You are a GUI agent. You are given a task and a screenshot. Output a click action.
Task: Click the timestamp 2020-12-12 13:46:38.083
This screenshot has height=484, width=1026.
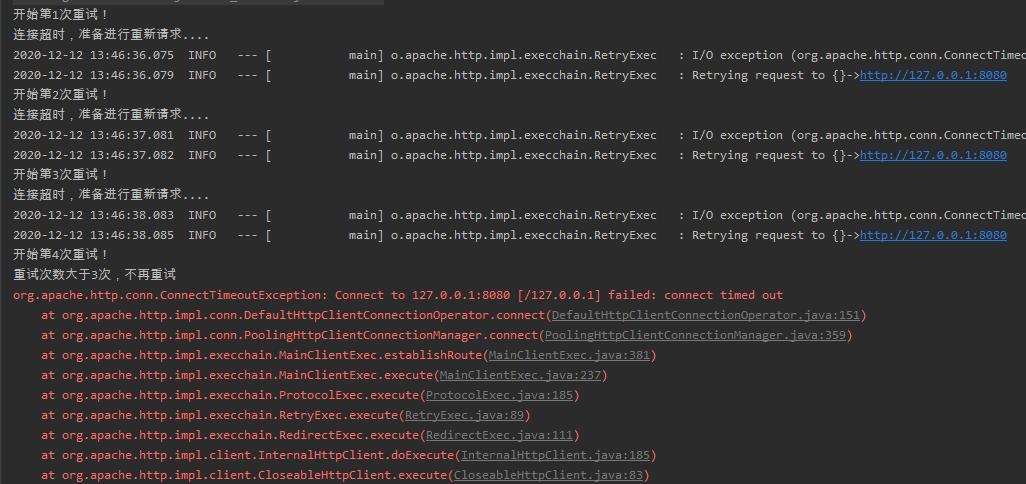[94, 215]
